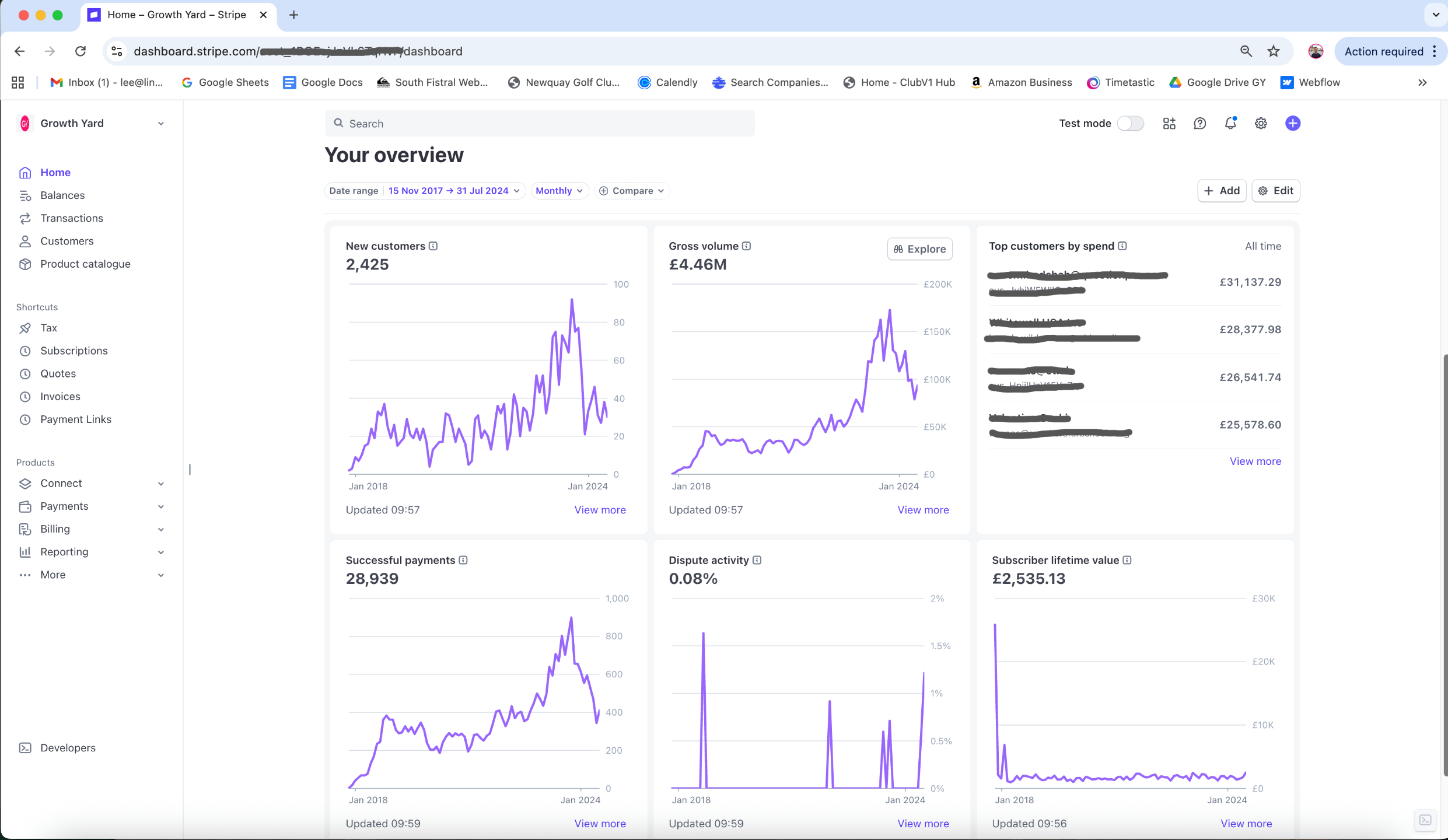Click the Developers terminal icon in sidebar
Image resolution: width=1448 pixels, height=840 pixels.
(25, 748)
